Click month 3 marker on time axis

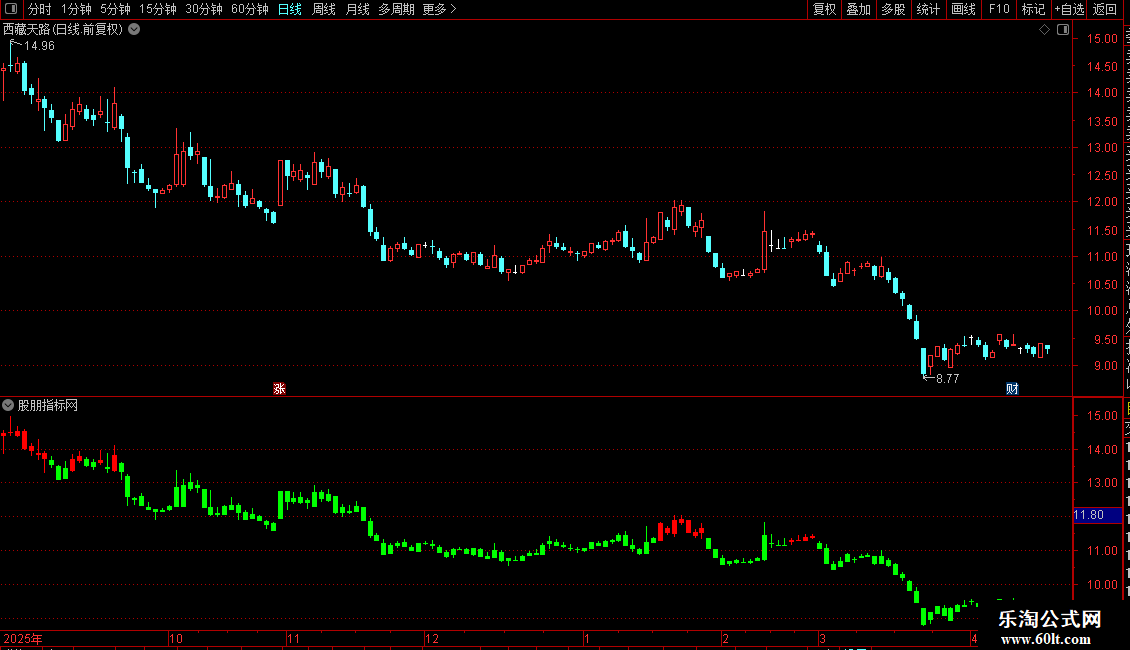[x=822, y=638]
